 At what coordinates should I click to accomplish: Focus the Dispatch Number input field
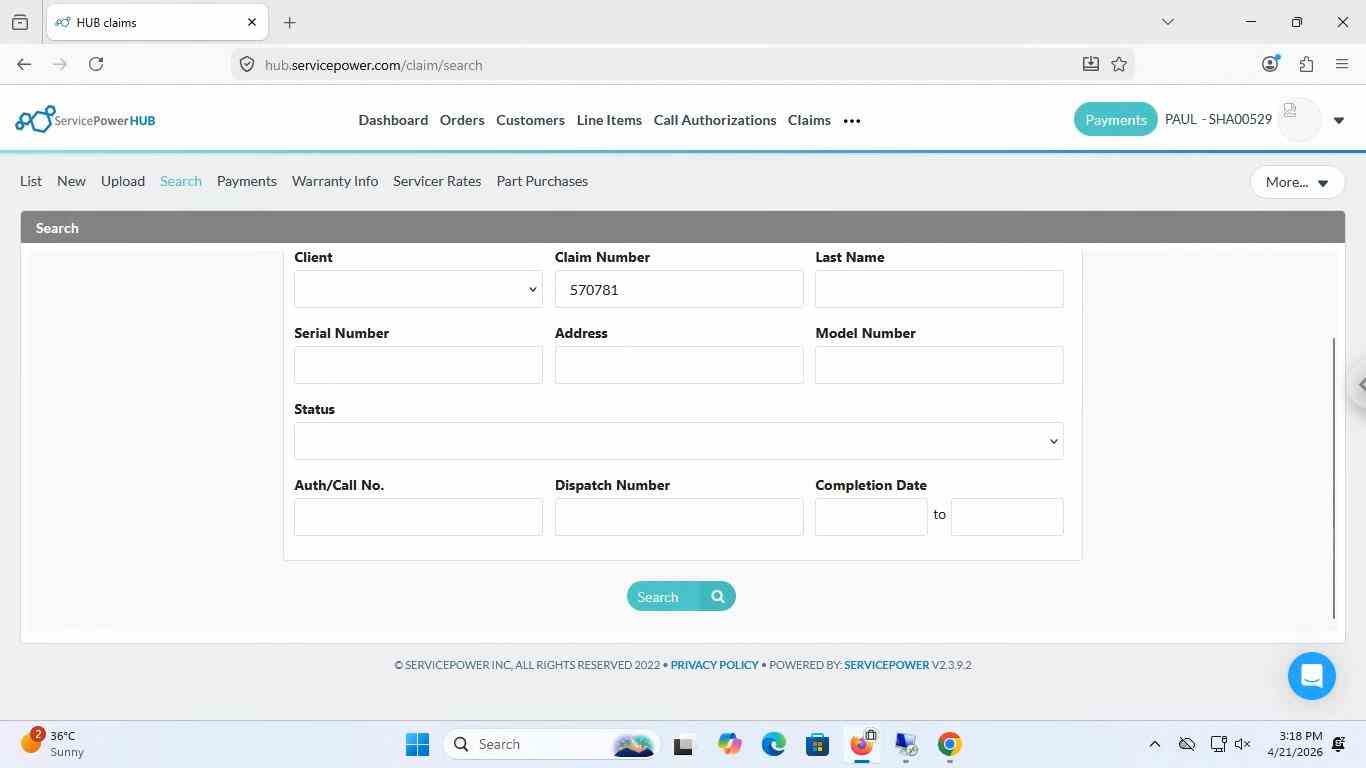pos(679,517)
